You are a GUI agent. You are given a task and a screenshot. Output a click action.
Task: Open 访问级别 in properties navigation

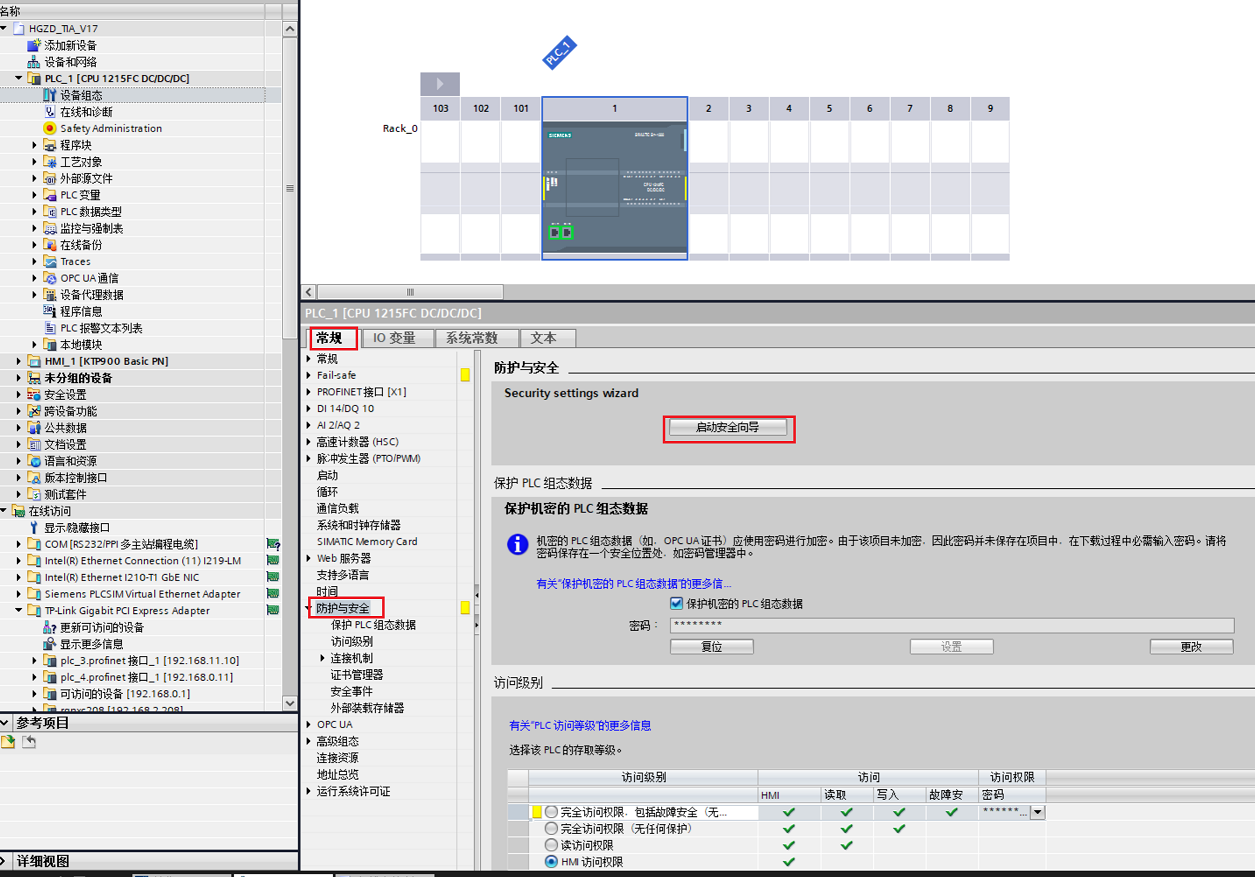352,641
